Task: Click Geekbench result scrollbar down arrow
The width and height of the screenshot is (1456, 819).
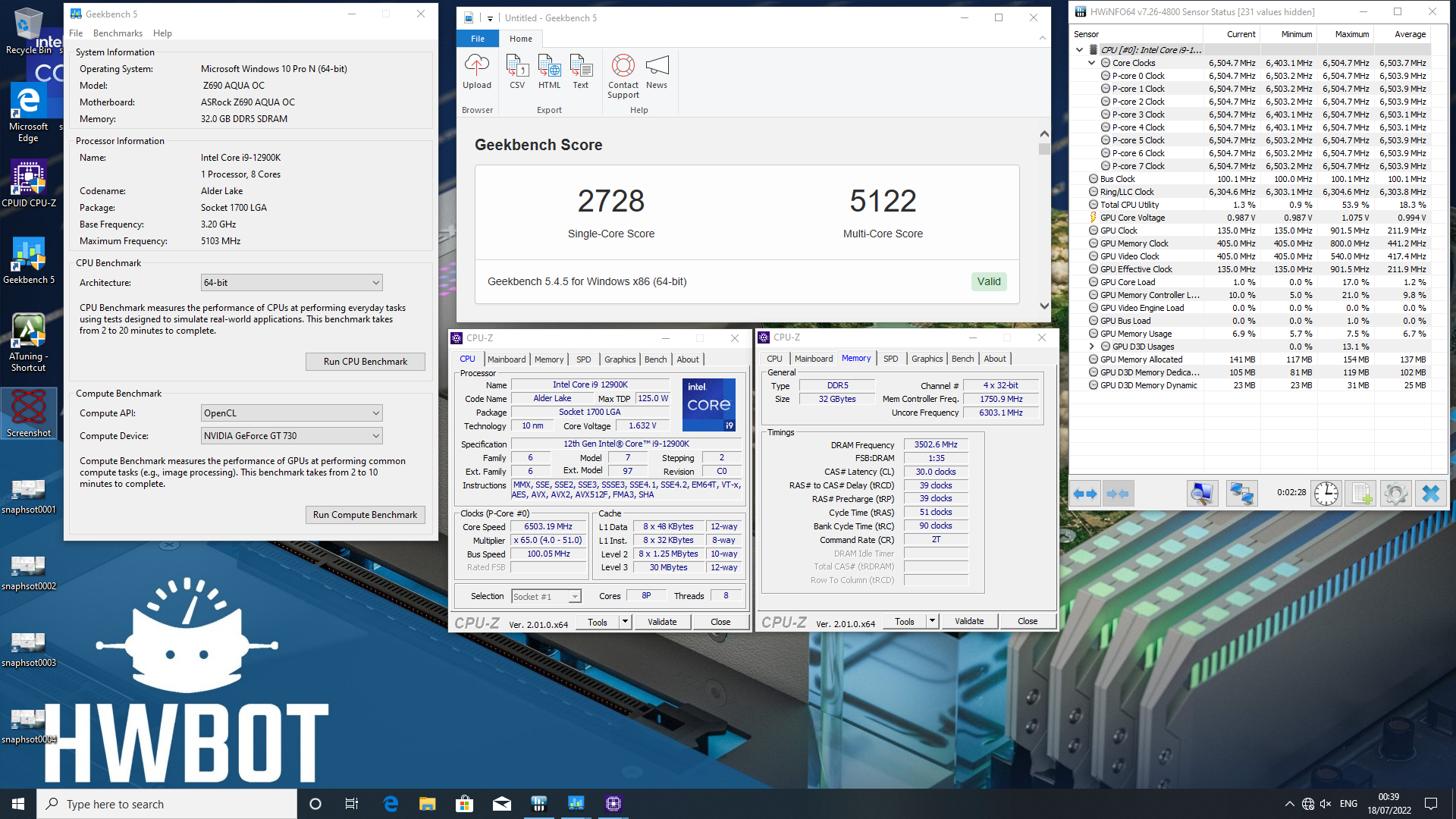Action: [x=1044, y=306]
